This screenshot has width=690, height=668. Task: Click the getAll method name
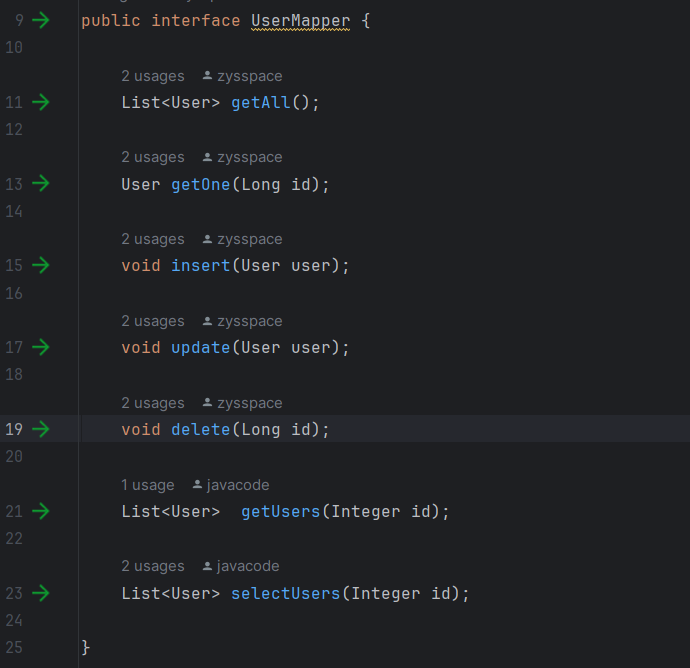[x=261, y=103]
